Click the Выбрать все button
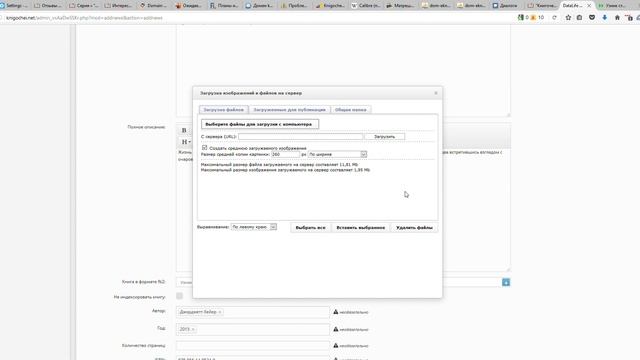 310,228
